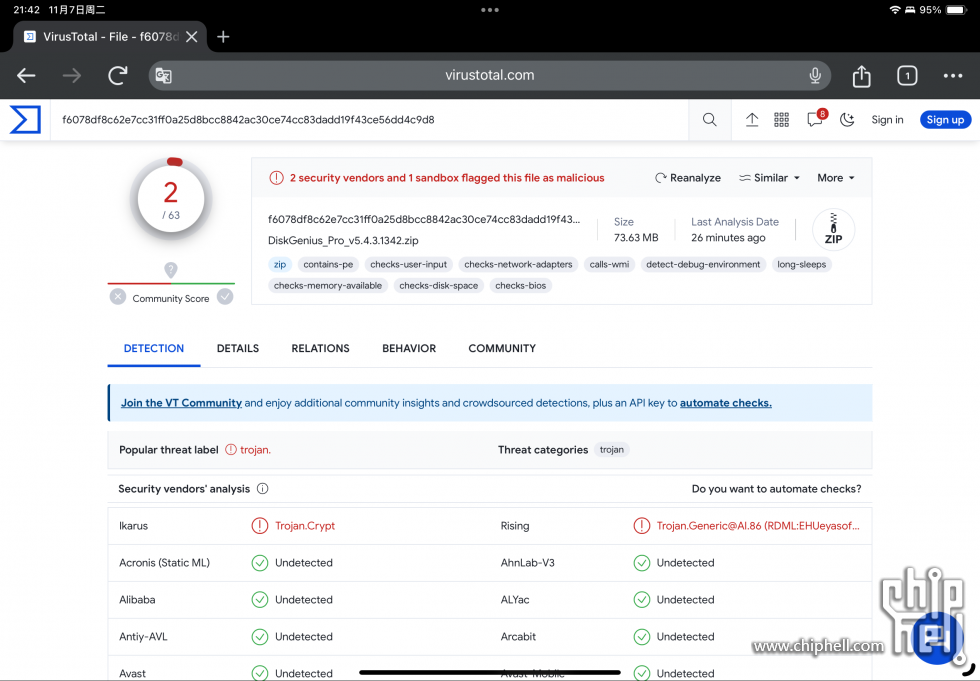Reload the page with the refresh icon
Viewport: 980px width, 681px height.
(x=118, y=76)
